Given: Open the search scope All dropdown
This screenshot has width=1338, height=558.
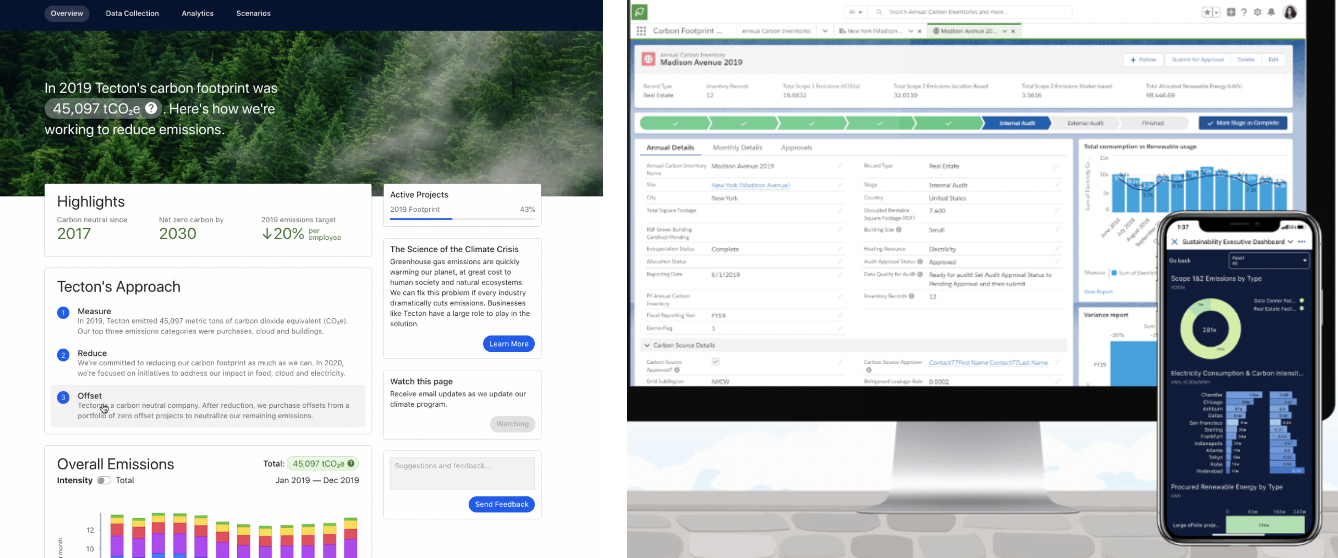Looking at the screenshot, I should point(856,12).
